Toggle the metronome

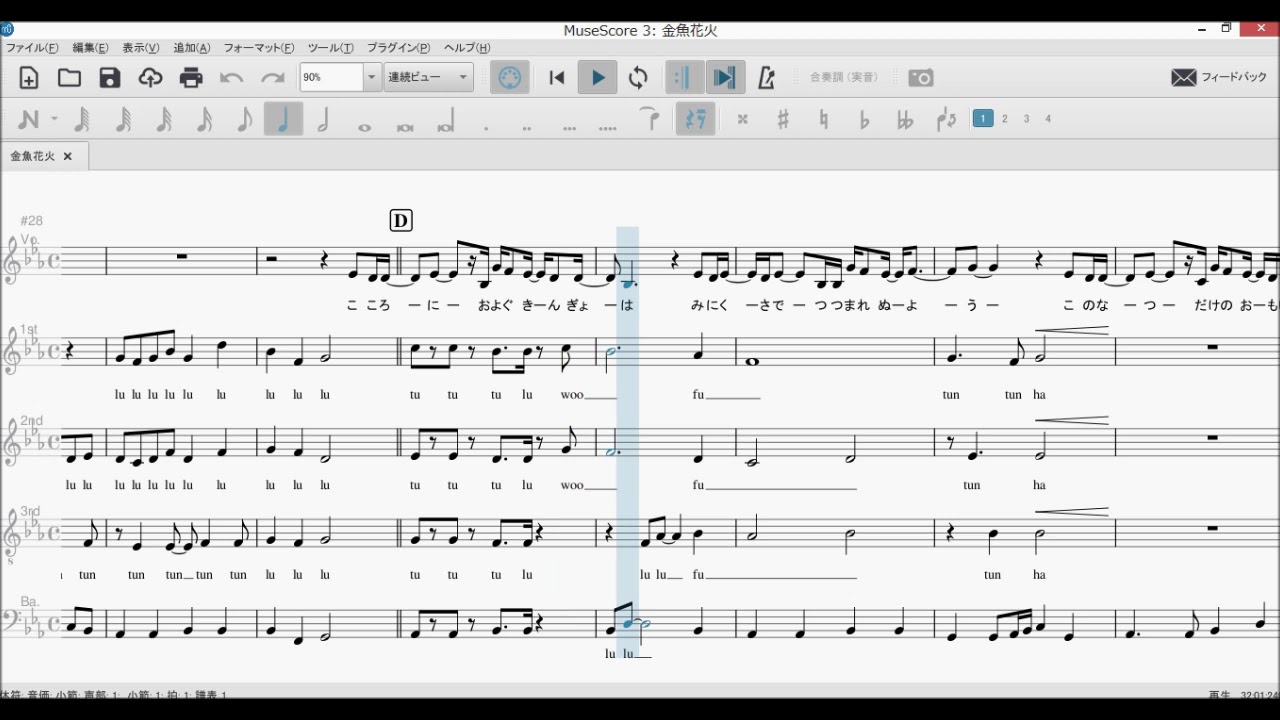coord(767,78)
